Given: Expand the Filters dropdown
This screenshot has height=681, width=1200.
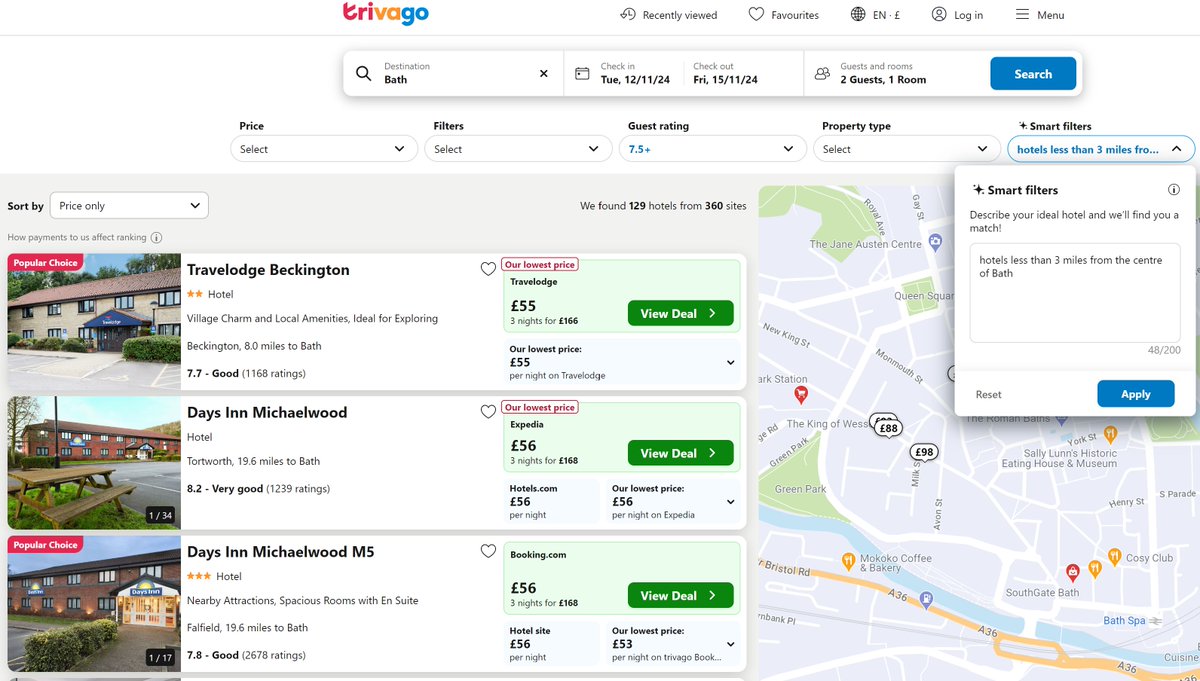Looking at the screenshot, I should click(518, 149).
